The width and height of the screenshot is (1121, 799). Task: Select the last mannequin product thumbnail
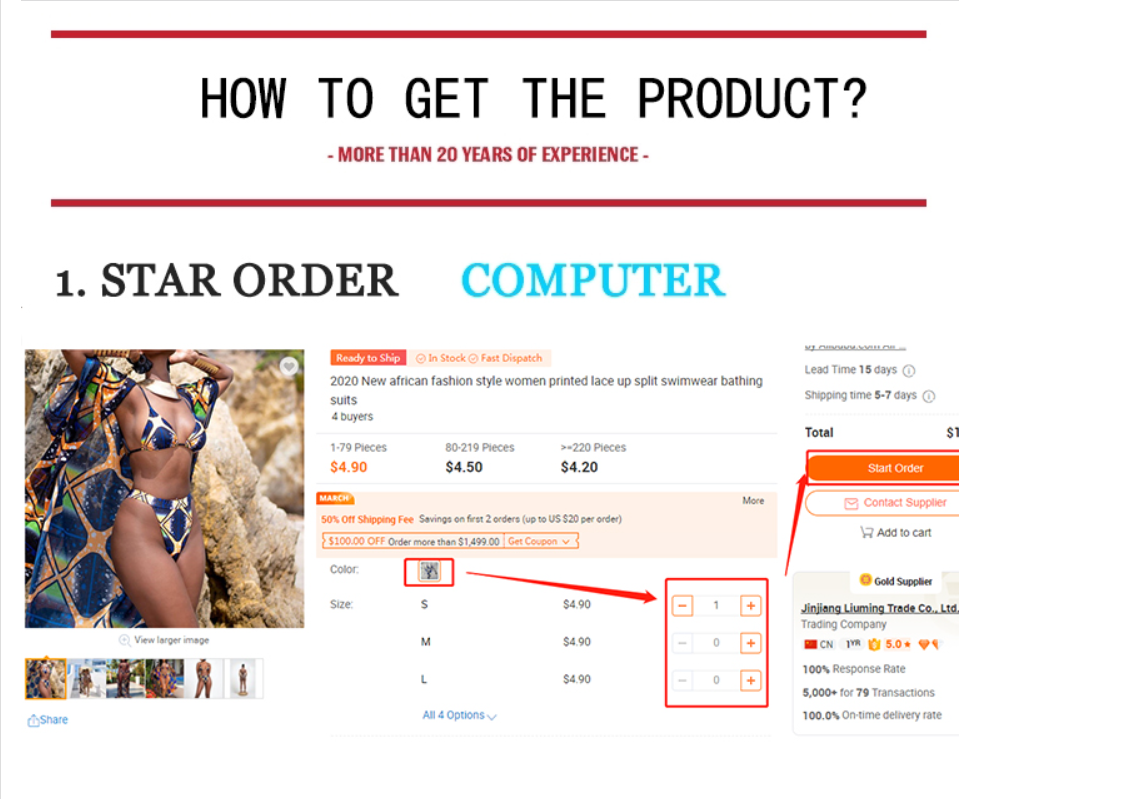(x=243, y=679)
